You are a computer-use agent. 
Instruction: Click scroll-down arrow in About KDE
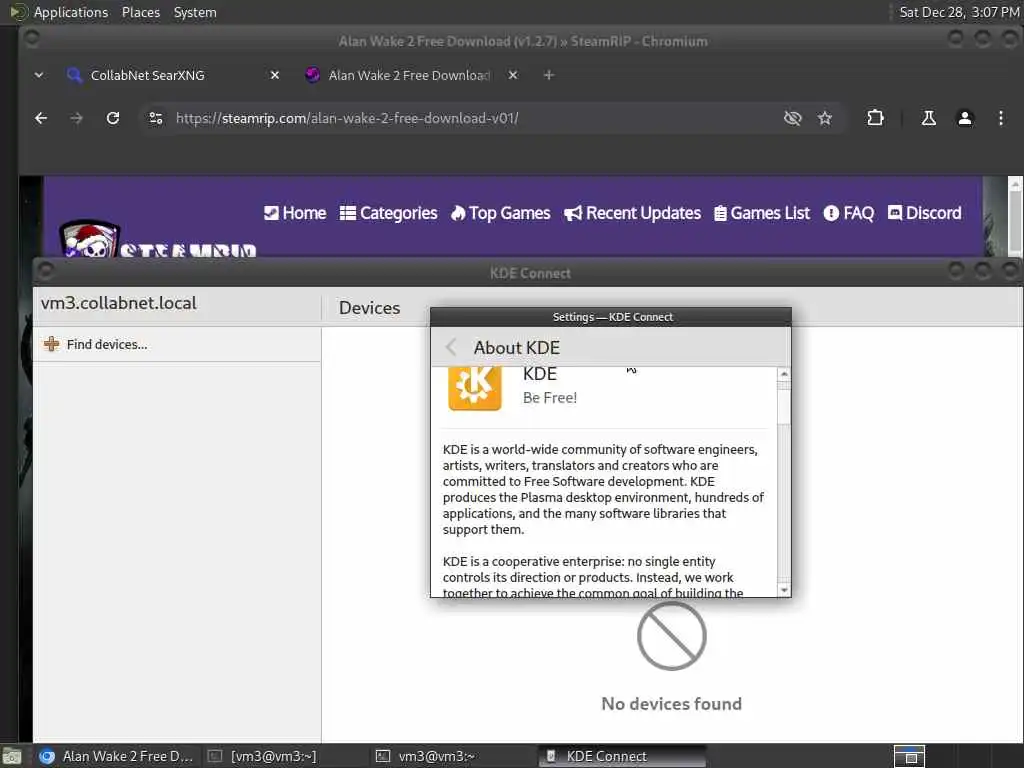pos(784,590)
